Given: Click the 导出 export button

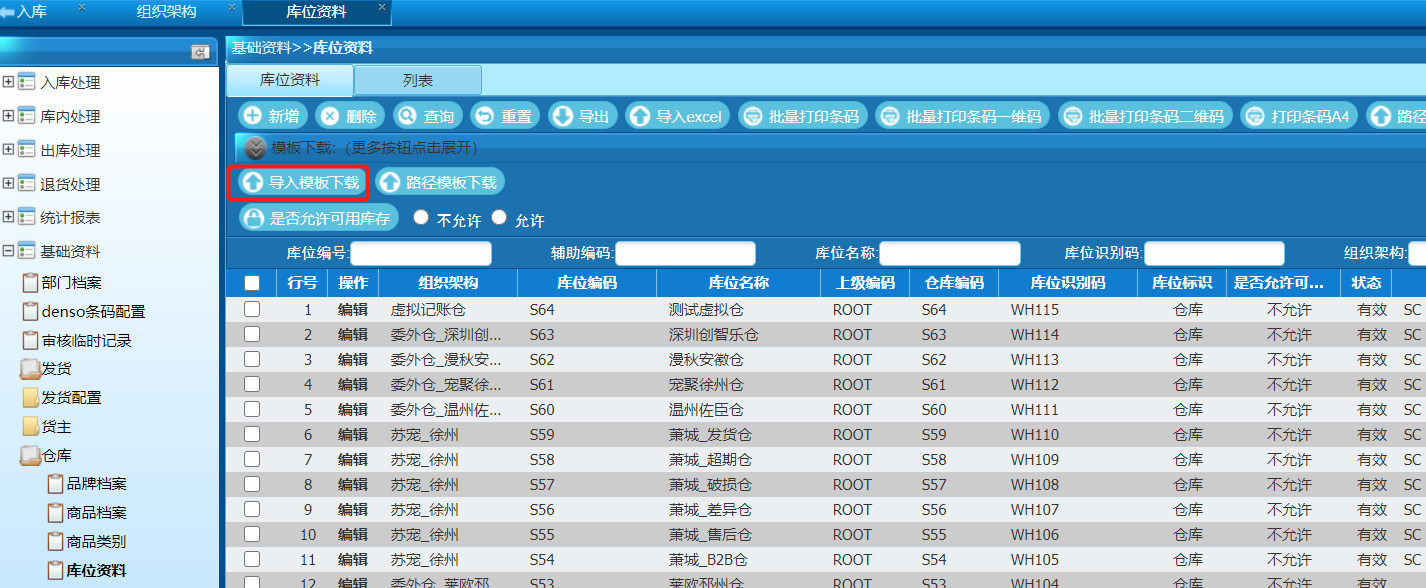Looking at the screenshot, I should click(x=583, y=116).
